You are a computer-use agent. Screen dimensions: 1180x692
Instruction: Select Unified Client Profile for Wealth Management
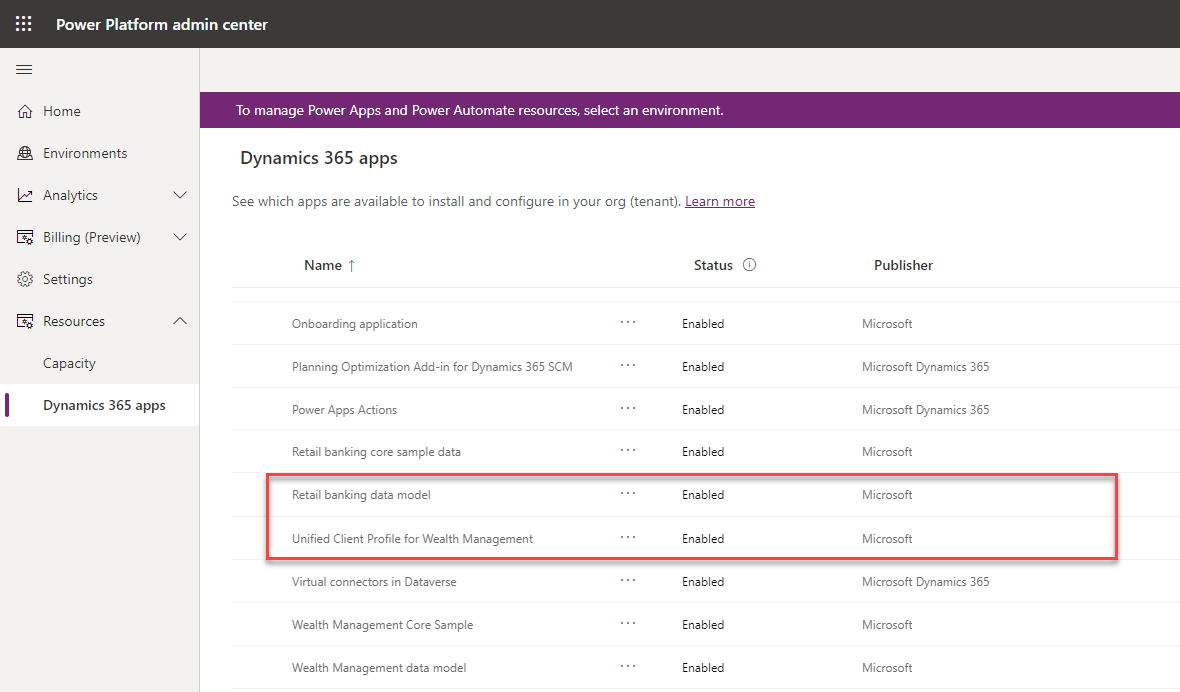click(412, 539)
